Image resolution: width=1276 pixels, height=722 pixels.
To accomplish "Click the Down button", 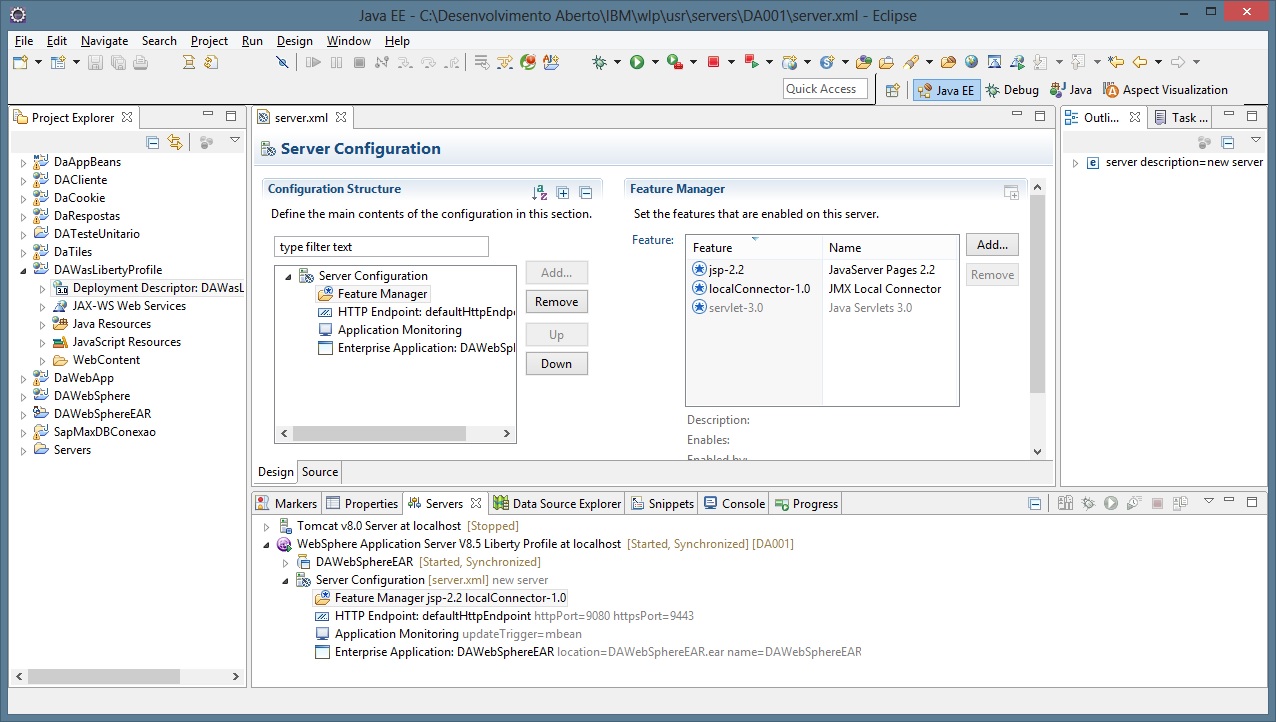I will (556, 364).
